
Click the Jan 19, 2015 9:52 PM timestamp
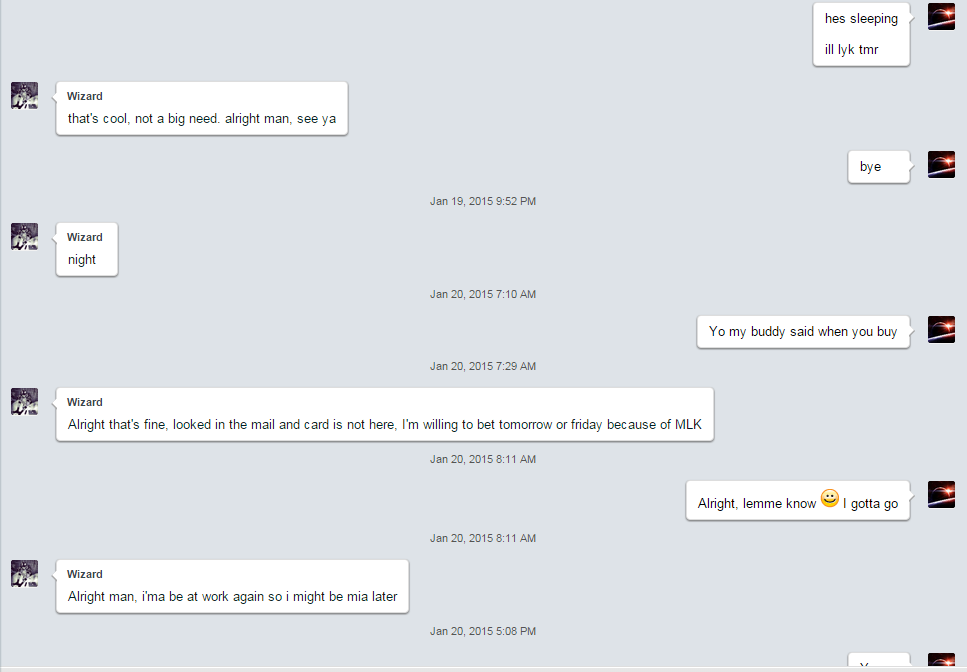[x=483, y=201]
